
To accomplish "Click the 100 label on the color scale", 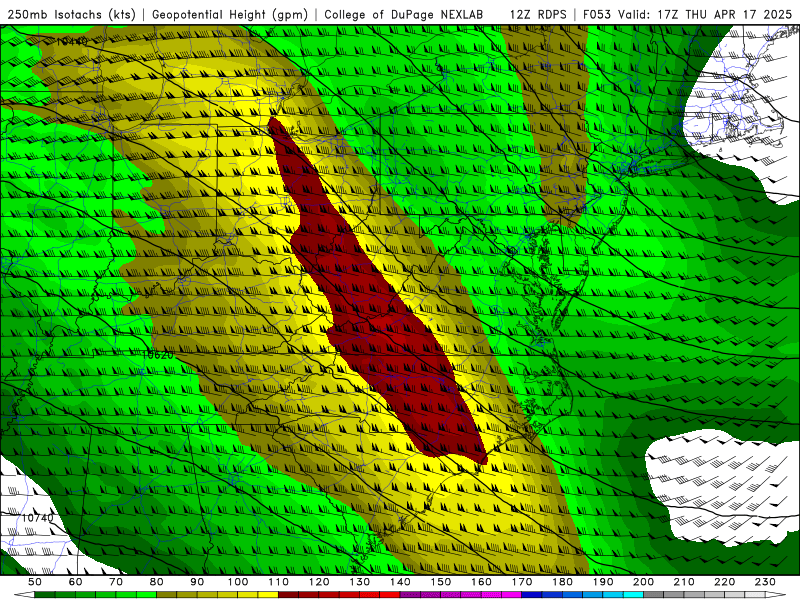I will coord(238,582).
